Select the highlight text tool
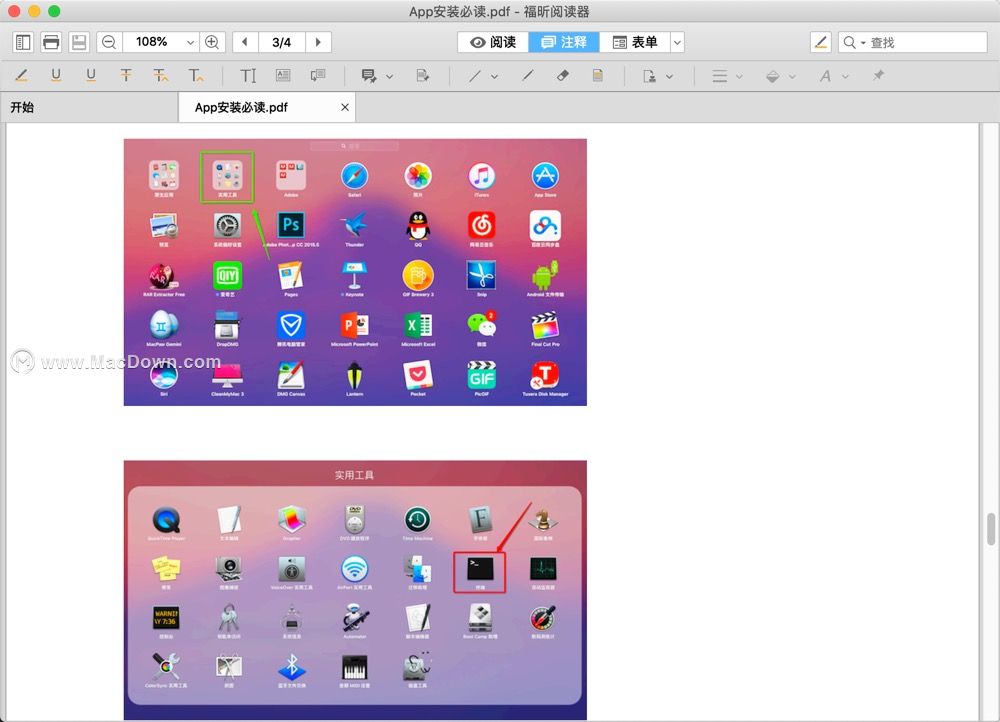Viewport: 1000px width, 722px height. (22, 76)
